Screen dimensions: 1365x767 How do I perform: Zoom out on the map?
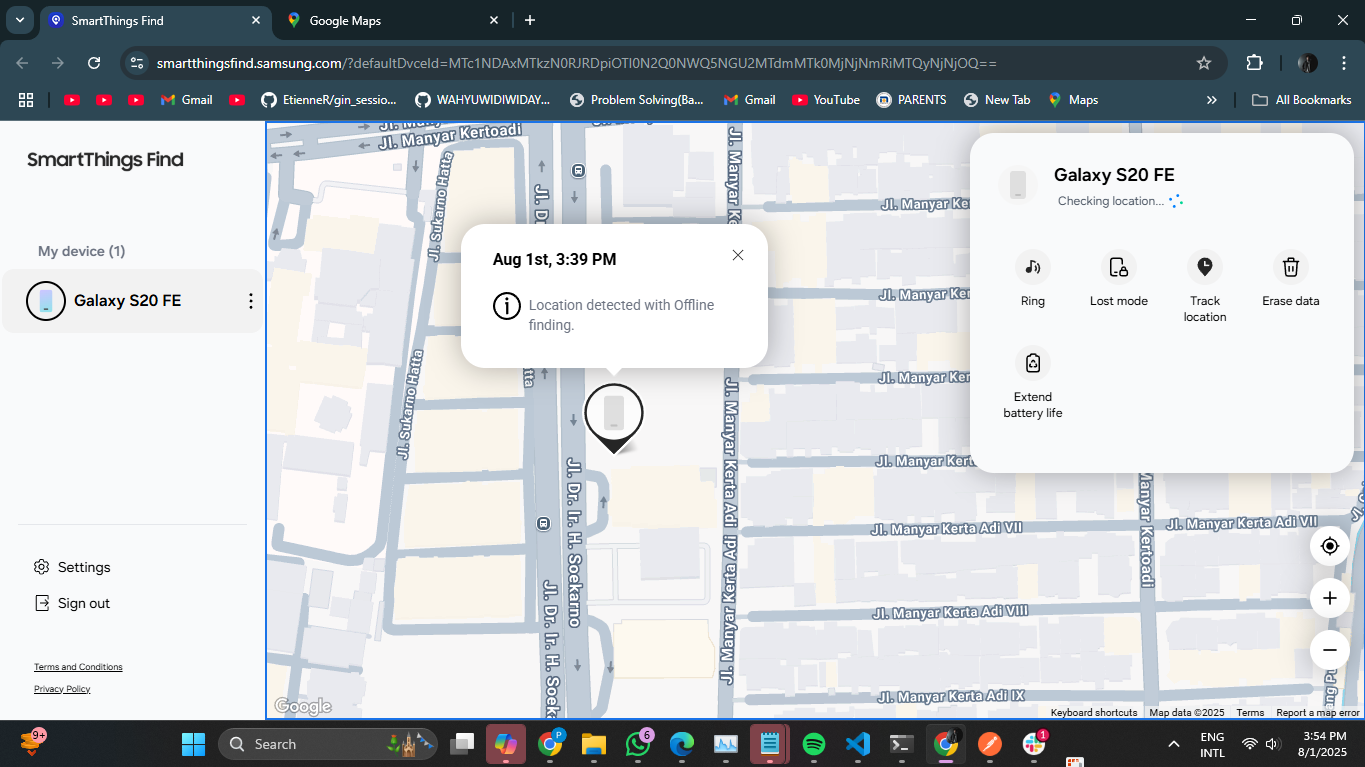[x=1329, y=650]
